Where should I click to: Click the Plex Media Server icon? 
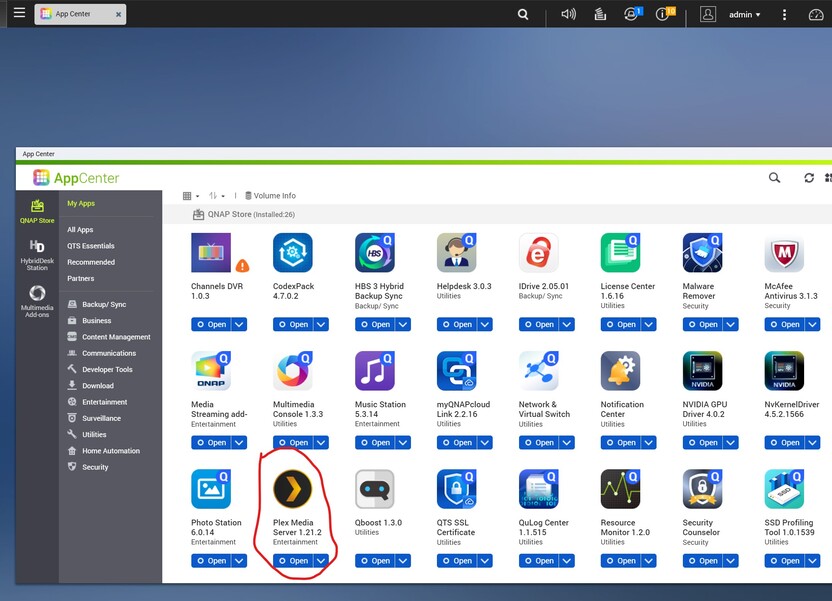click(x=292, y=489)
